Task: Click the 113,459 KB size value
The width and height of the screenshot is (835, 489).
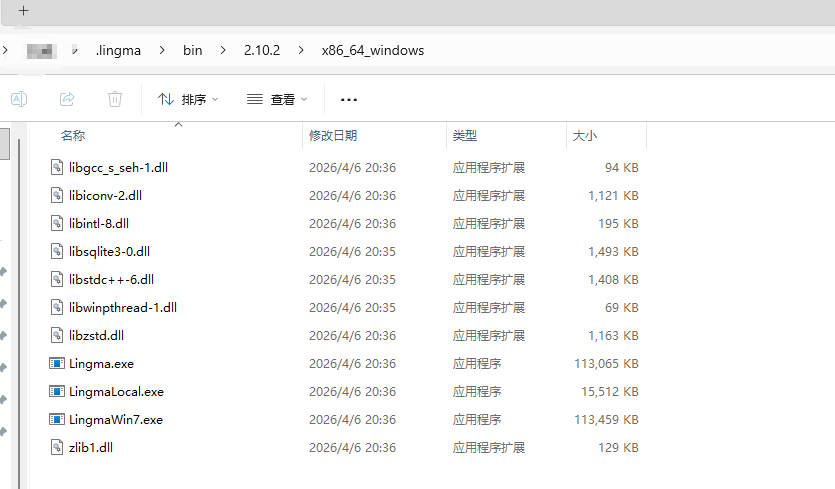Action: coord(606,420)
